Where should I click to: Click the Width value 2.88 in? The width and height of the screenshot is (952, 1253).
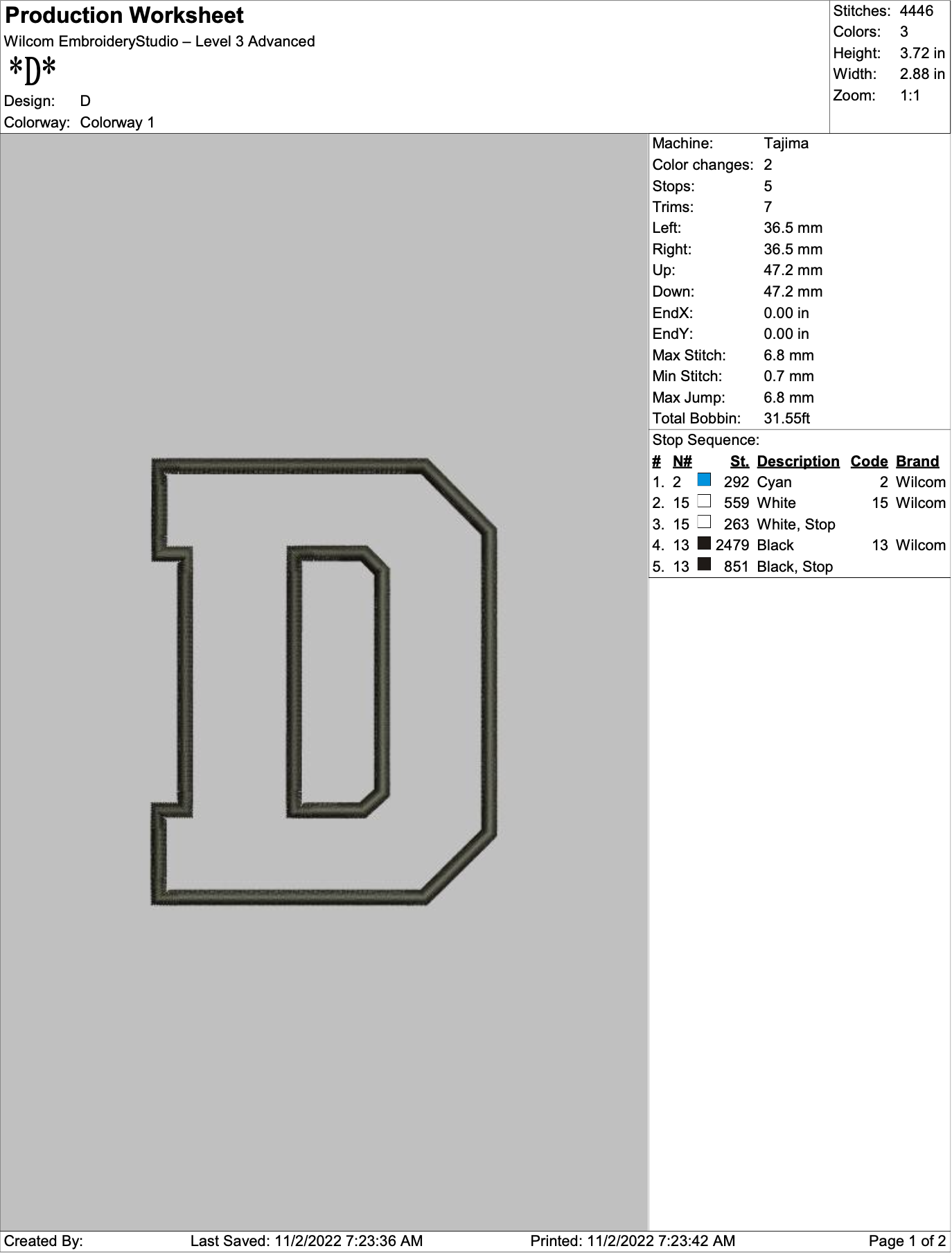click(922, 74)
